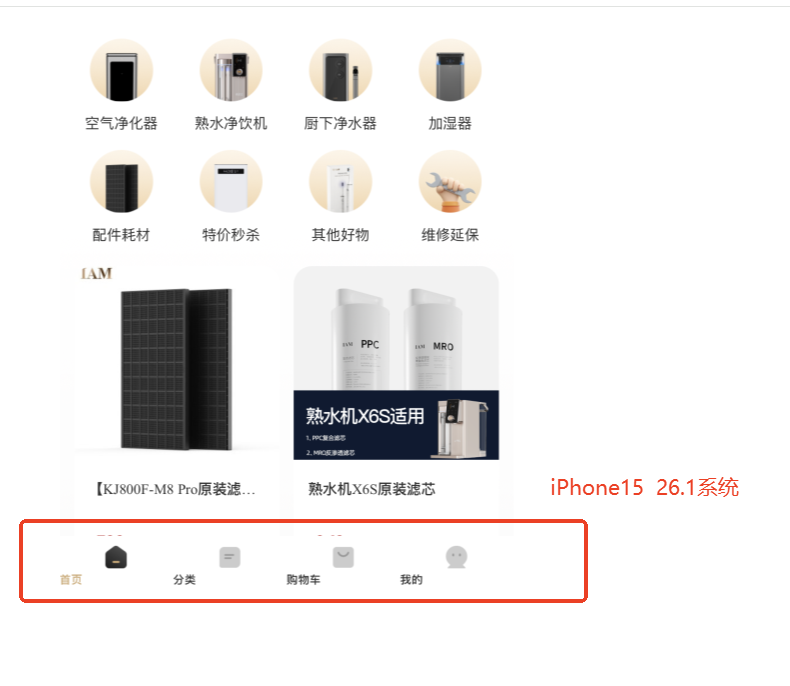This screenshot has width=790, height=686.
Task: Click the 【KJ800F-M8 Pro原装滤 product title
Action: [x=176, y=489]
